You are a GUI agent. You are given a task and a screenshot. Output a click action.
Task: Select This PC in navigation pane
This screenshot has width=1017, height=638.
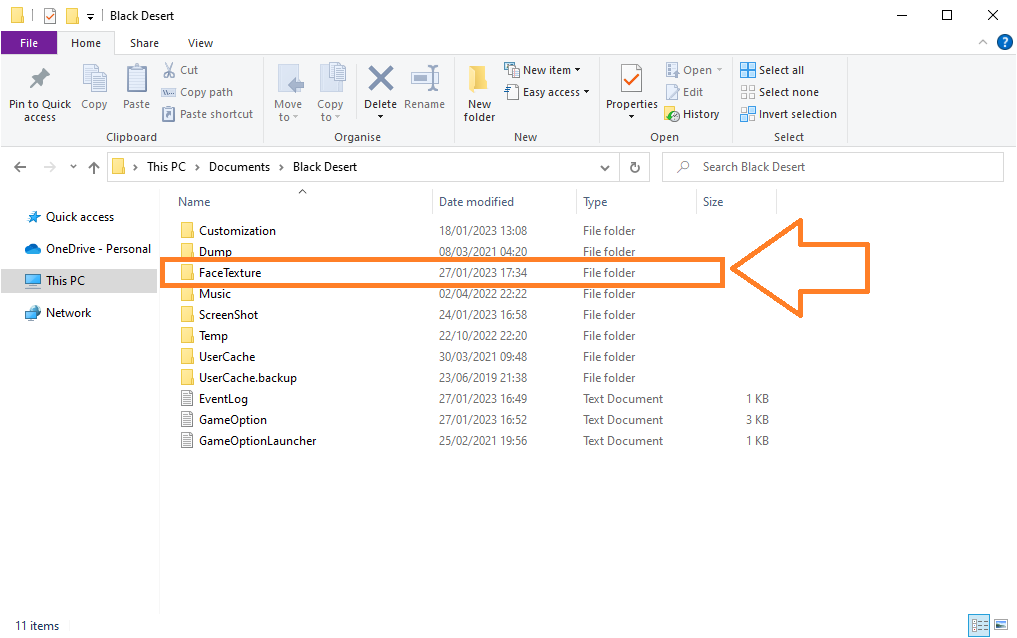[79, 281]
